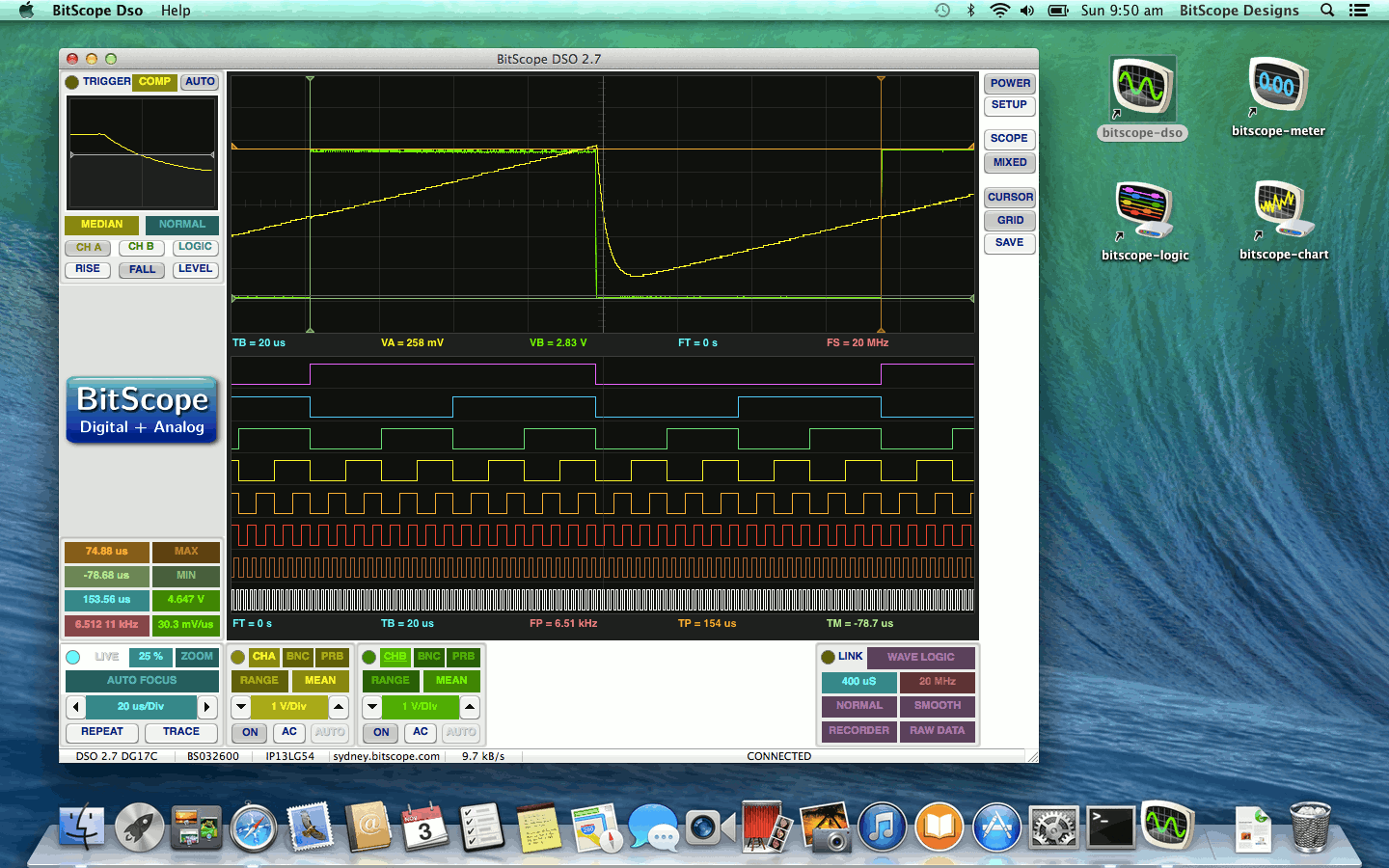
Task: Click the LINK indicator light
Action: tap(828, 657)
